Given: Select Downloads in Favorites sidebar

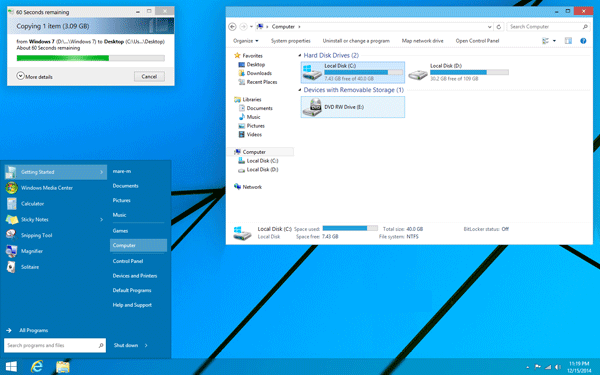Looking at the screenshot, I should pos(255,73).
